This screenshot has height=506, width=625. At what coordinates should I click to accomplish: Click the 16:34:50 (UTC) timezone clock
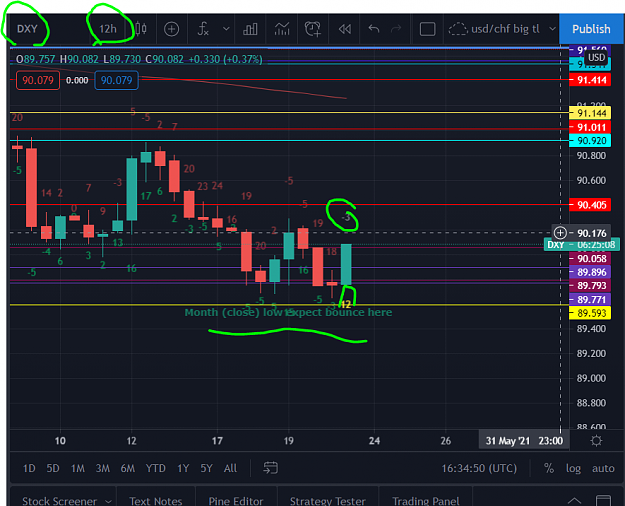[x=479, y=468]
